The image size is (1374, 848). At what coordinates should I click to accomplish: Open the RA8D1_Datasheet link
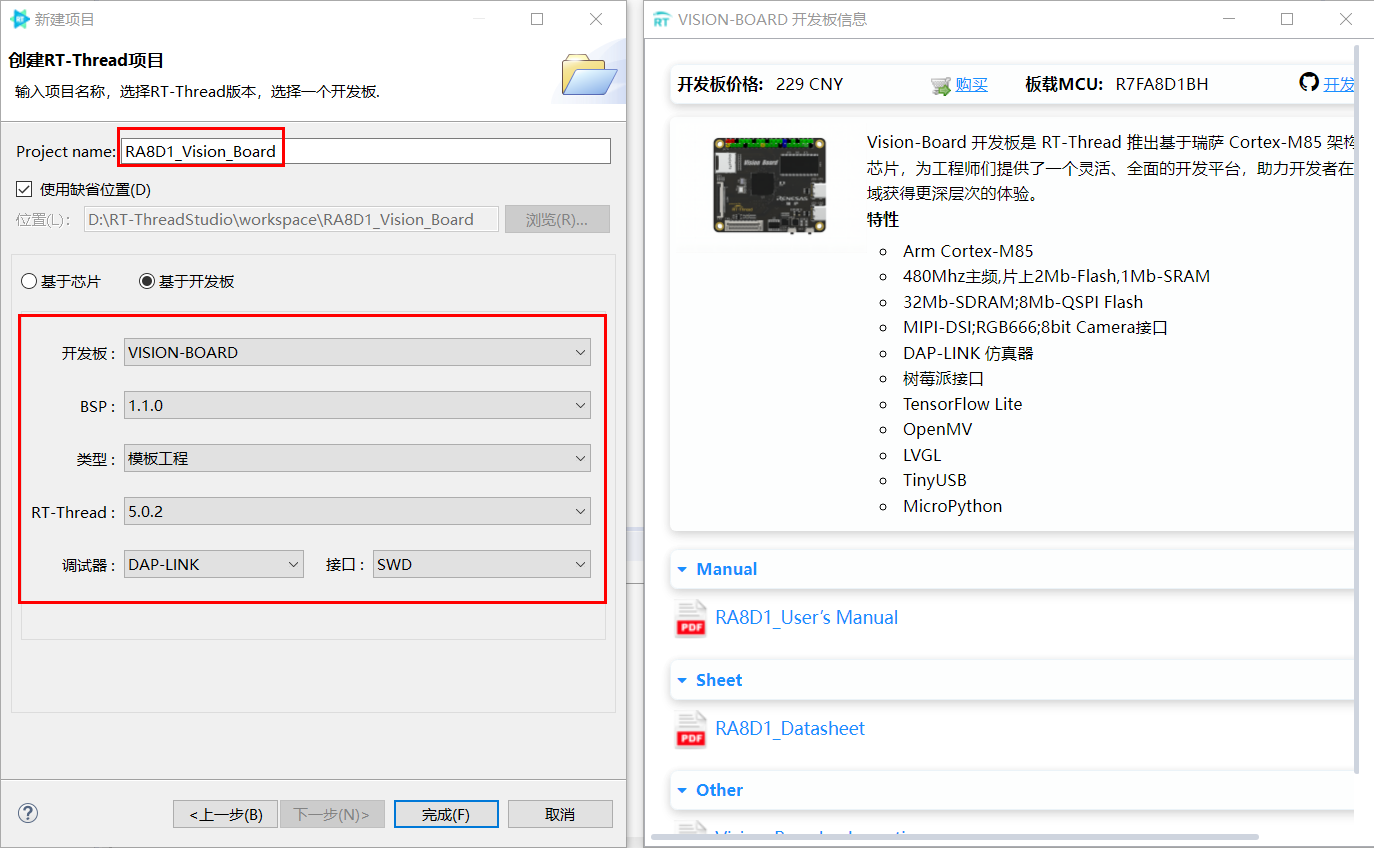pos(790,728)
